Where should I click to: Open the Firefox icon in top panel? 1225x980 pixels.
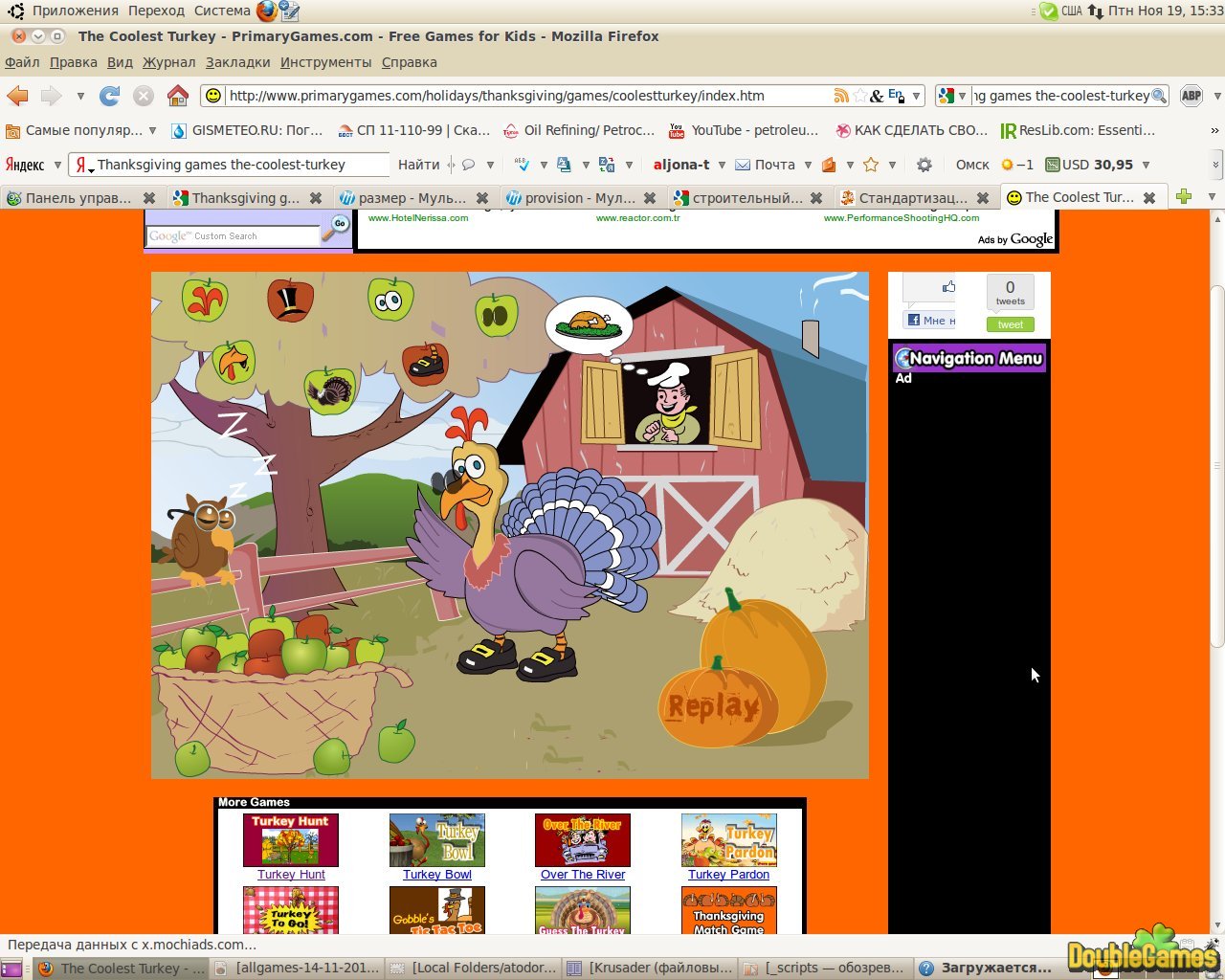pos(266,11)
